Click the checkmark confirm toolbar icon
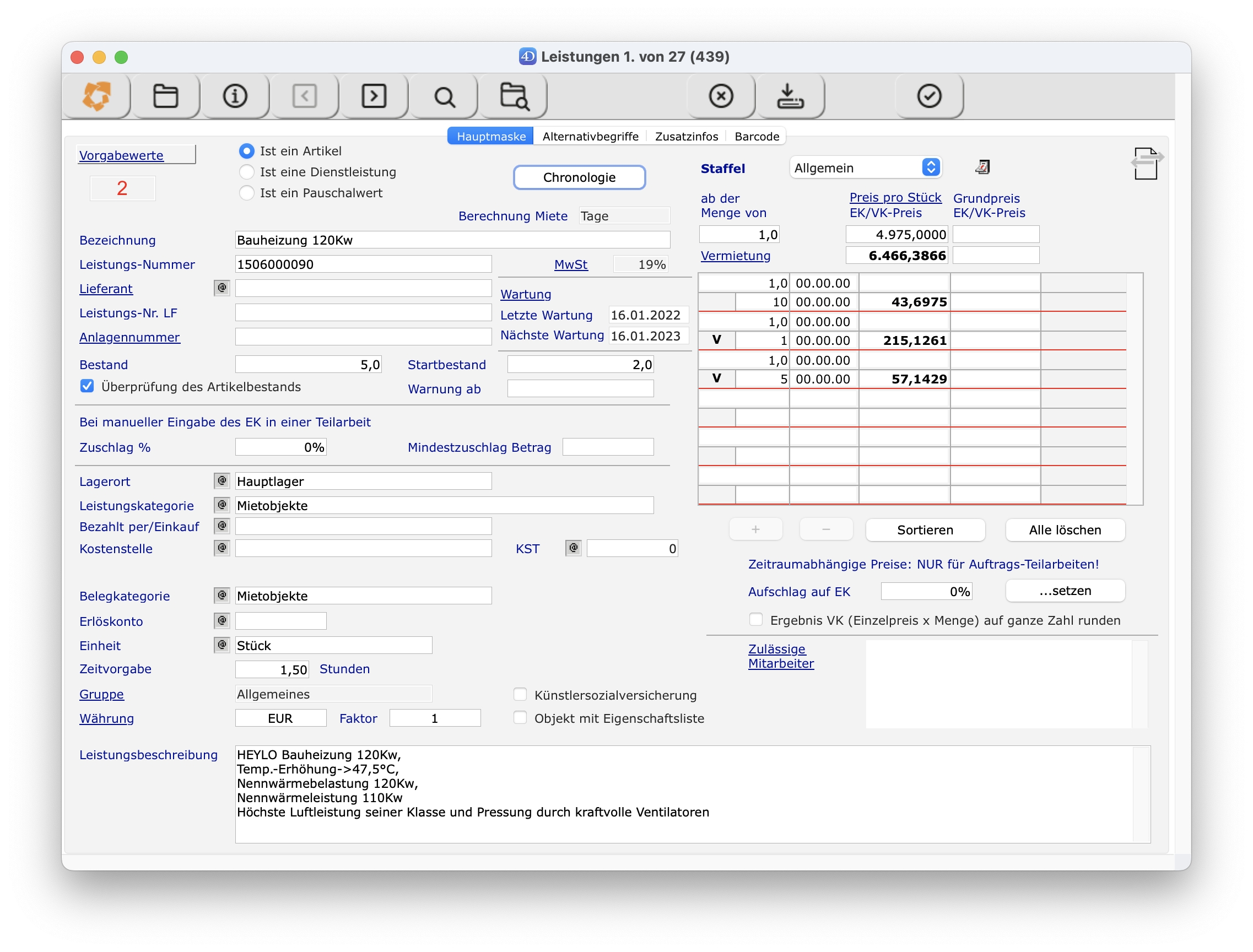 [x=929, y=96]
